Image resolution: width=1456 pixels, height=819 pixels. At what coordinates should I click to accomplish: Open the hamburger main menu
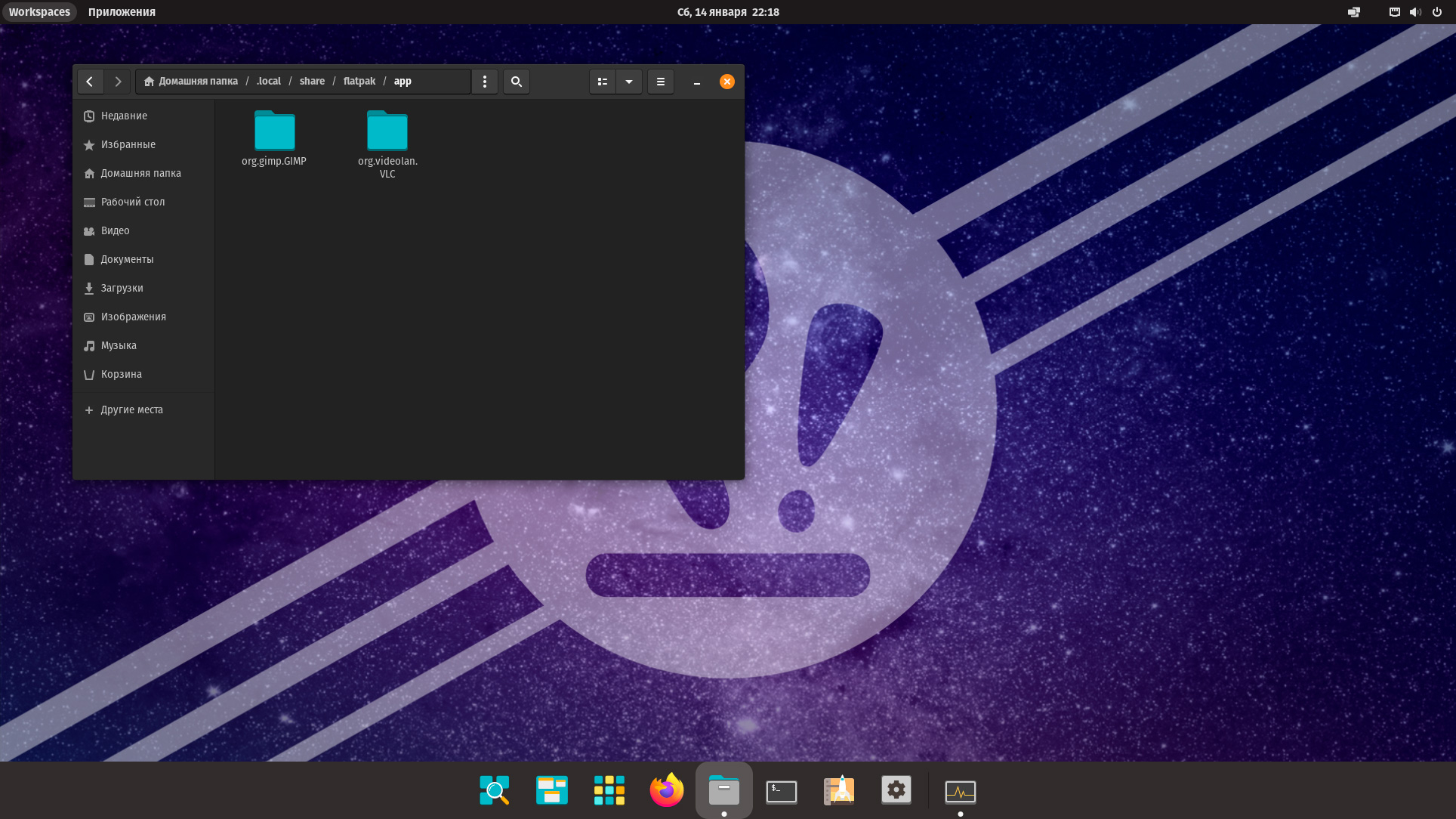click(x=661, y=82)
